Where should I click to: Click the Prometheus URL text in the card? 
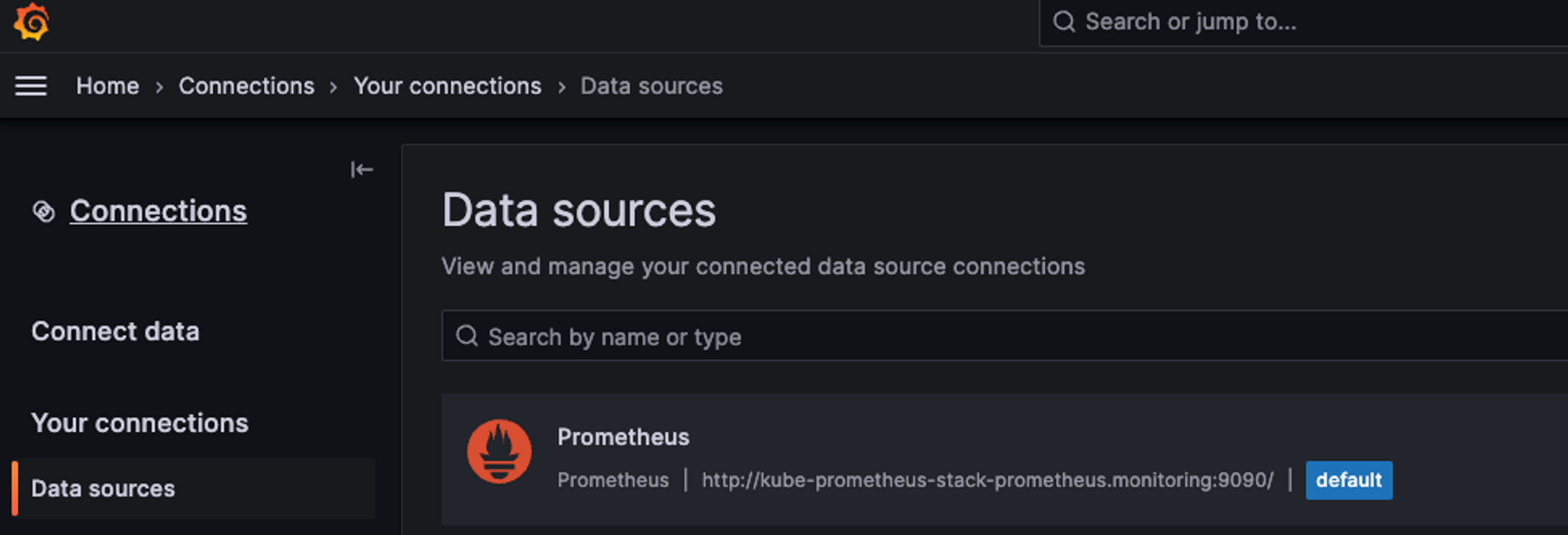(987, 480)
